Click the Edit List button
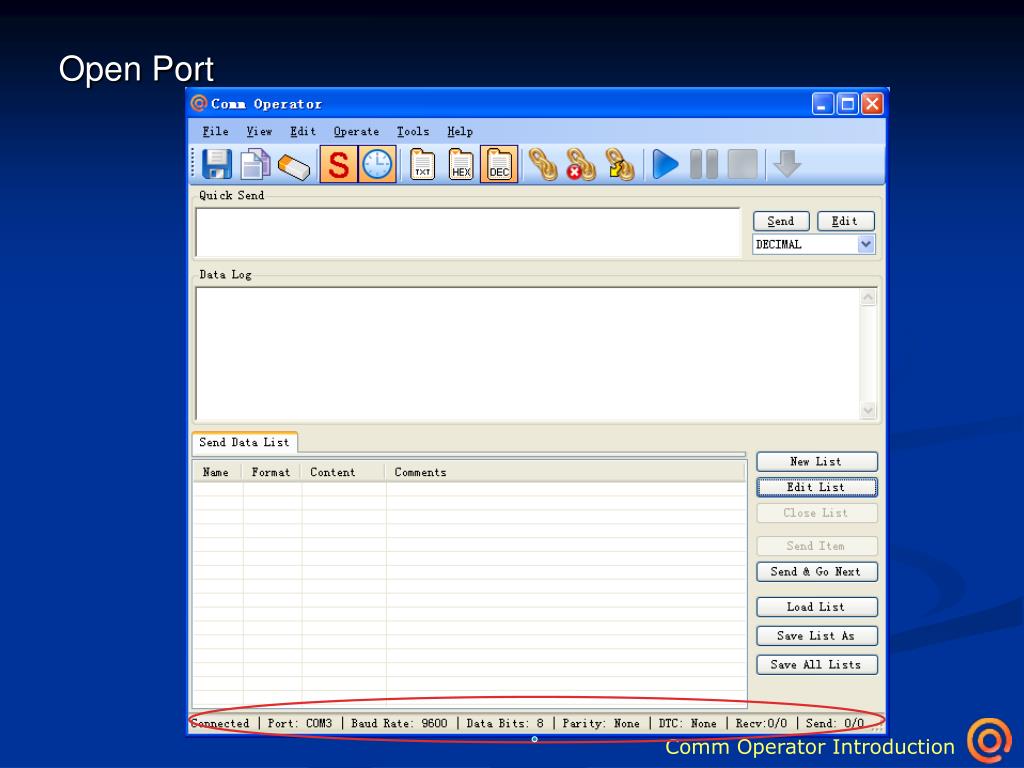1024x768 pixels. click(x=816, y=487)
